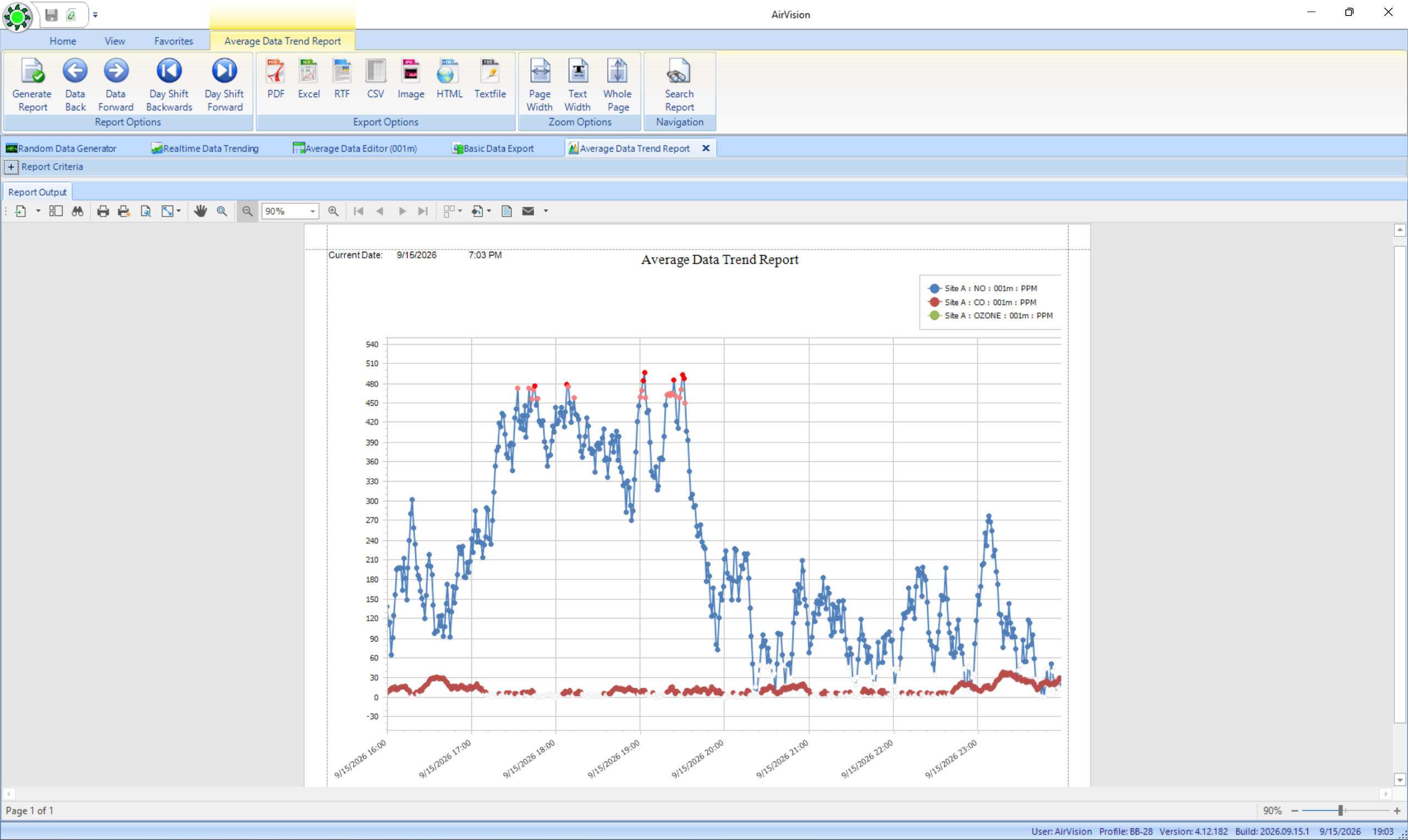Viewport: 1408px width, 840px height.
Task: Select the magnifier tool in report toolbar
Action: (x=222, y=211)
